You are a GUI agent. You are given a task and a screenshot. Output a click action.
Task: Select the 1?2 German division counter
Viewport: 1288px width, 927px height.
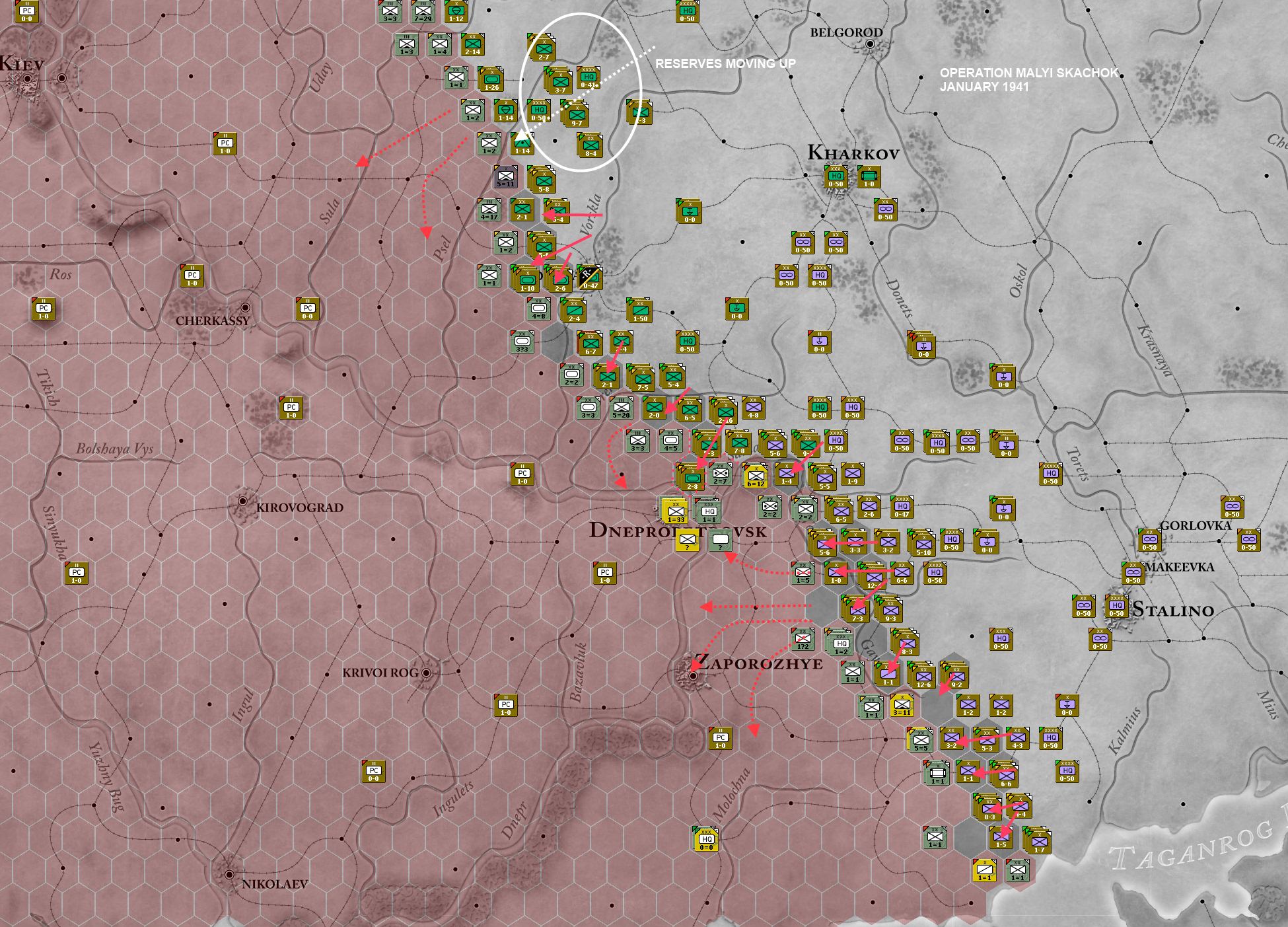[803, 639]
